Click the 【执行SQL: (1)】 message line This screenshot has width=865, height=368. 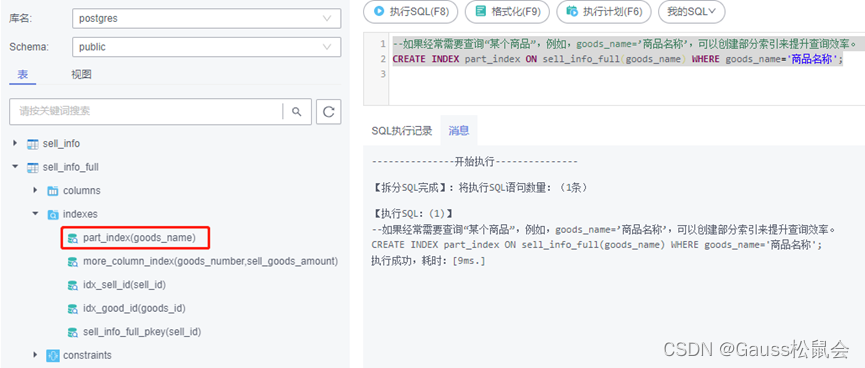click(x=413, y=213)
